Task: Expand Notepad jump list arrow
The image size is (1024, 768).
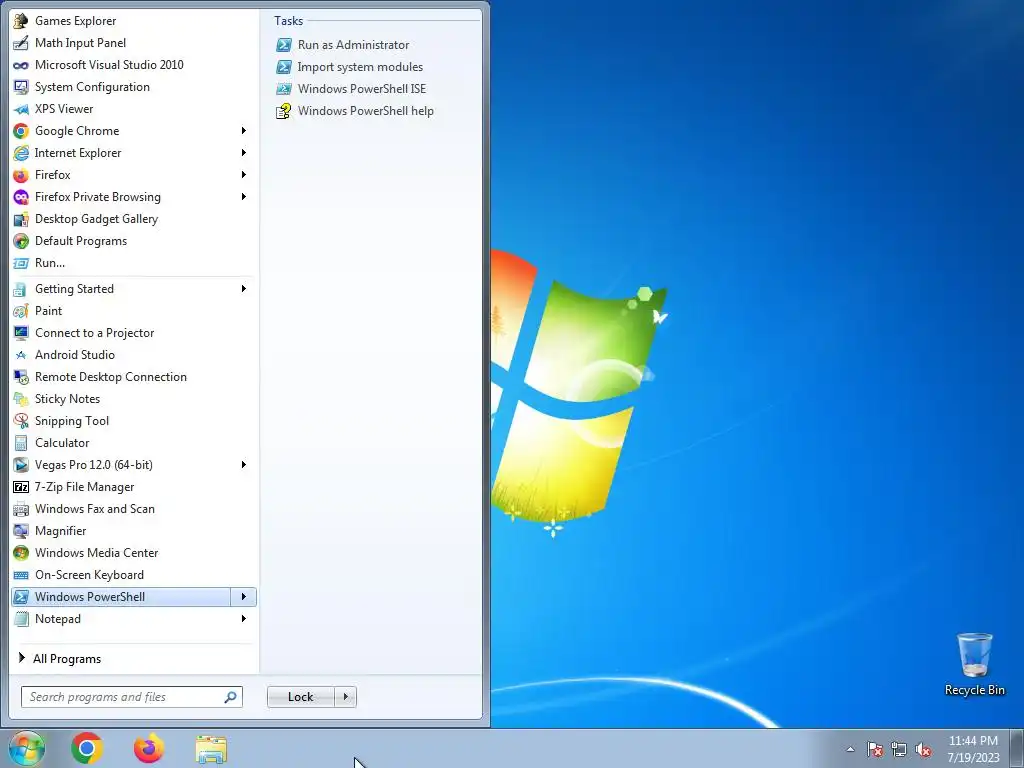Action: coord(244,618)
